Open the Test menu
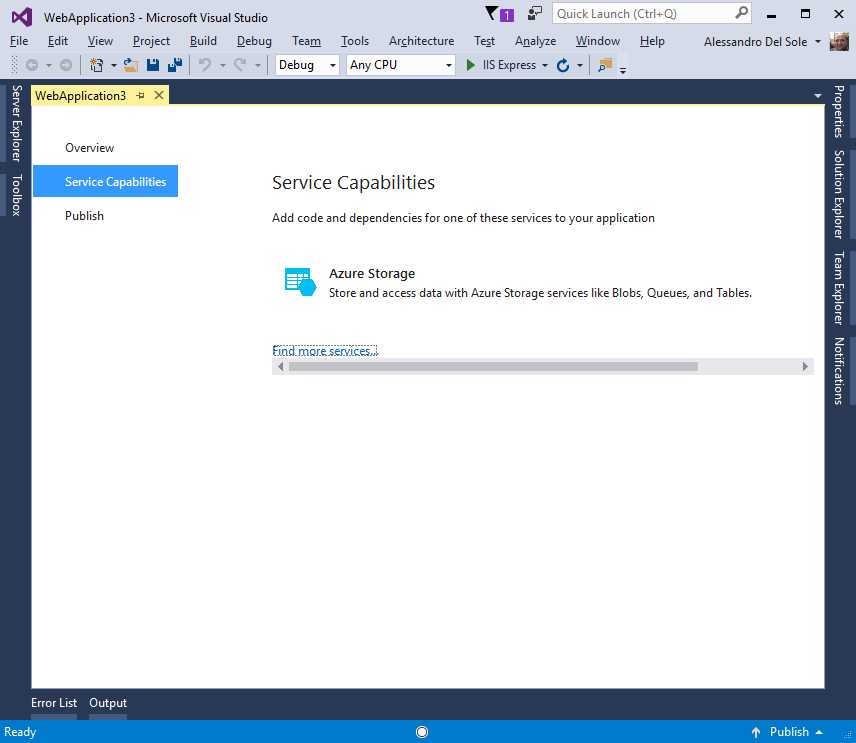 tap(484, 41)
